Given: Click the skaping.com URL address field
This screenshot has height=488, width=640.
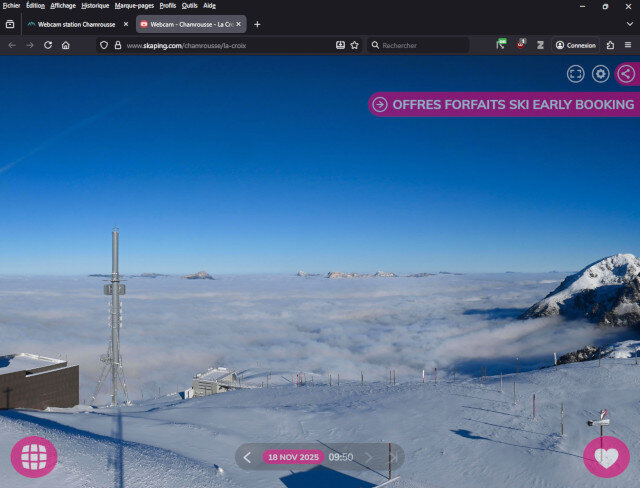Looking at the screenshot, I should pos(229,45).
